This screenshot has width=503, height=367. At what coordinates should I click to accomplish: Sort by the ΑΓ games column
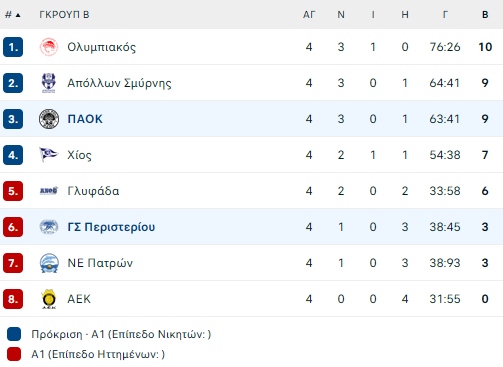[x=309, y=15]
